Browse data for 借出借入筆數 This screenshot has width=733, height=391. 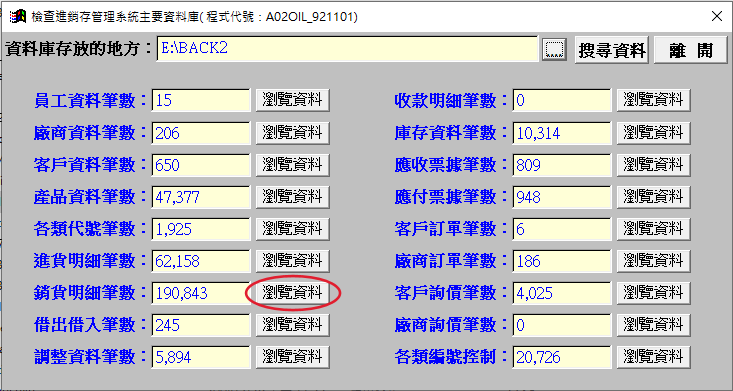(292, 324)
